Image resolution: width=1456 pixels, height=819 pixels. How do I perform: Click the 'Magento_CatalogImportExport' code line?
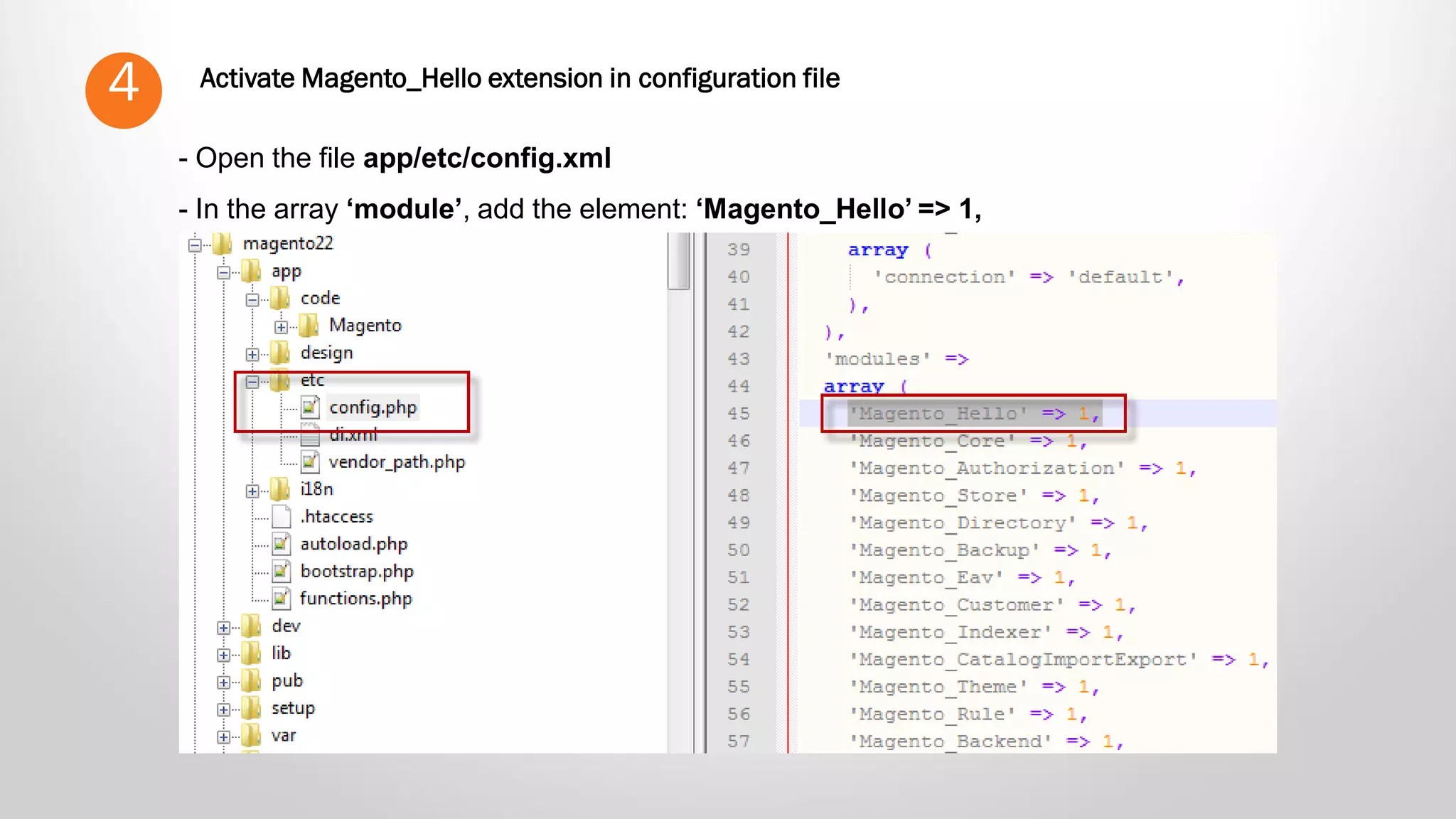[x=1060, y=660]
